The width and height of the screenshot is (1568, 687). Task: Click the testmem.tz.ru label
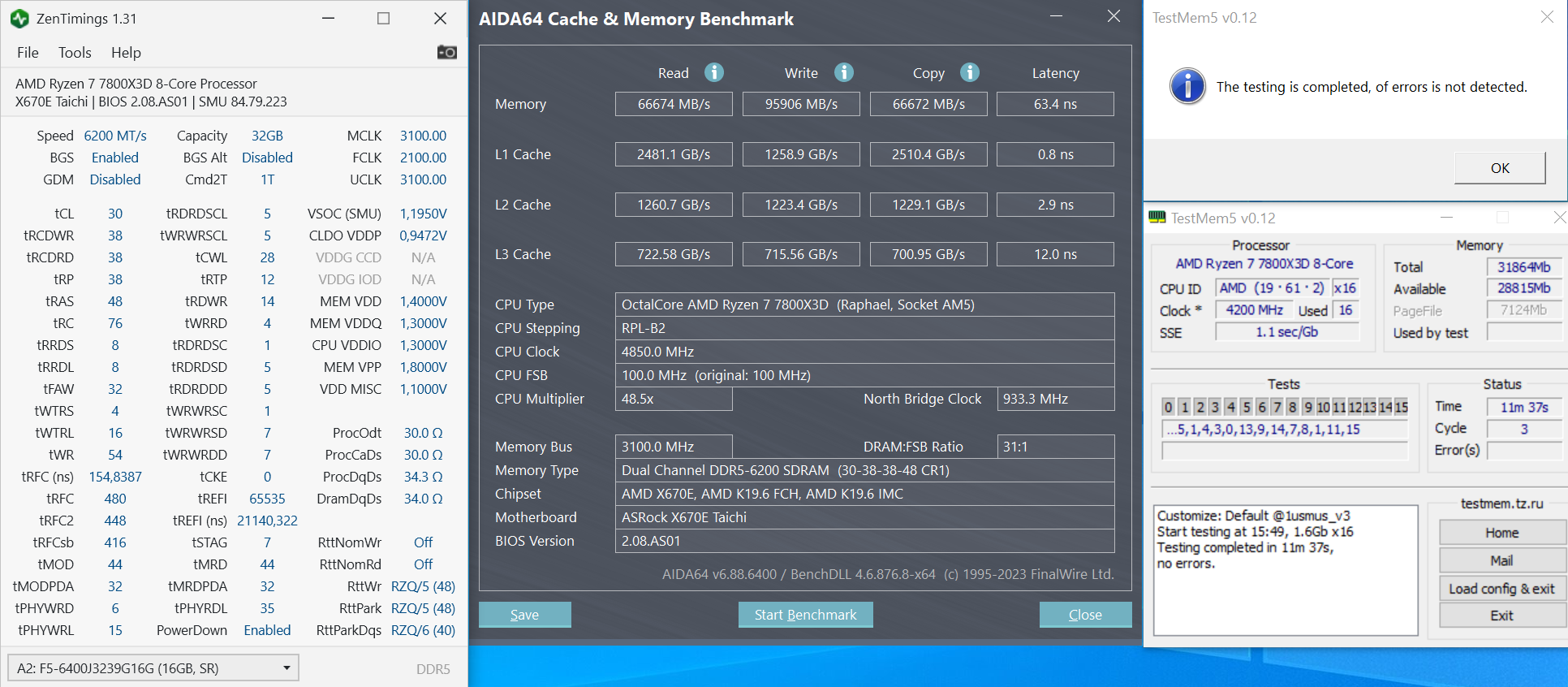(x=1501, y=503)
